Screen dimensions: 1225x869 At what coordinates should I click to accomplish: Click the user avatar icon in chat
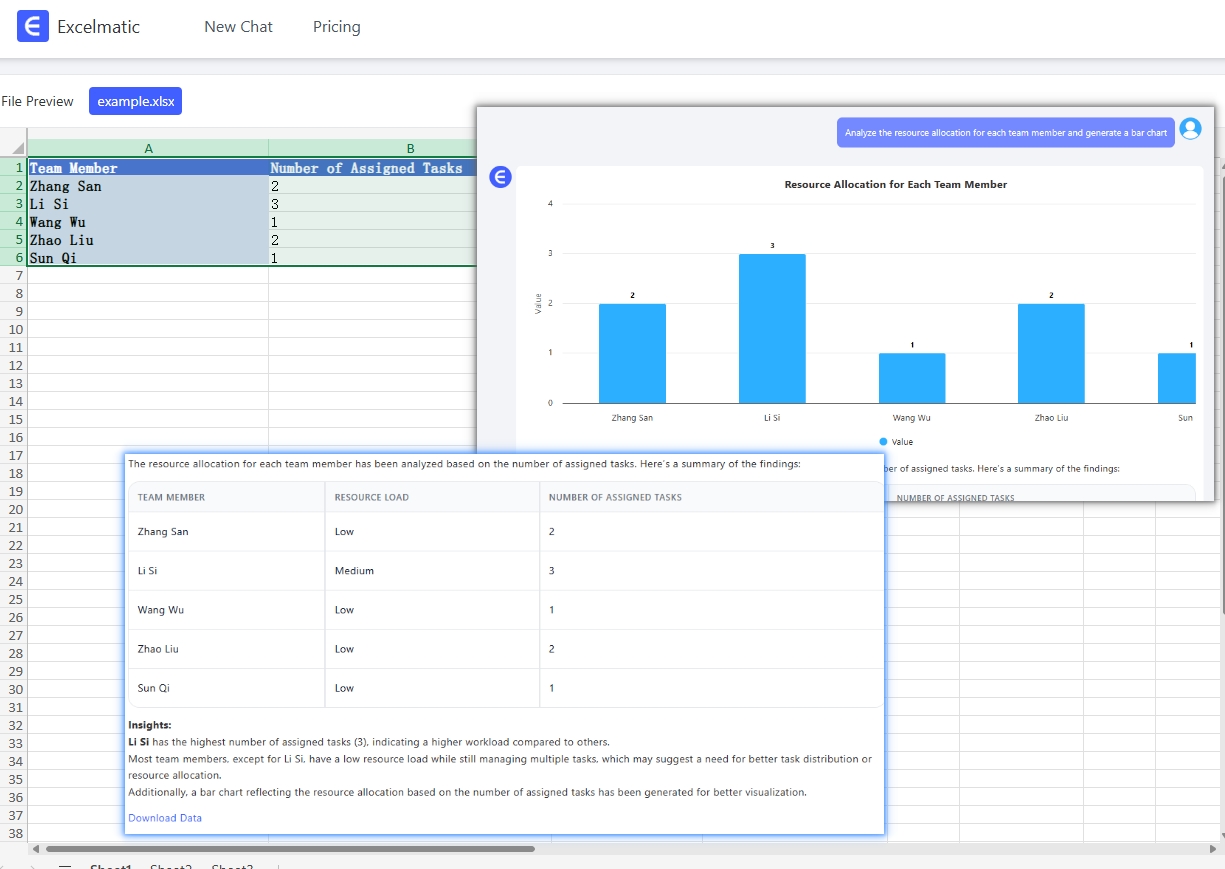pos(1190,129)
